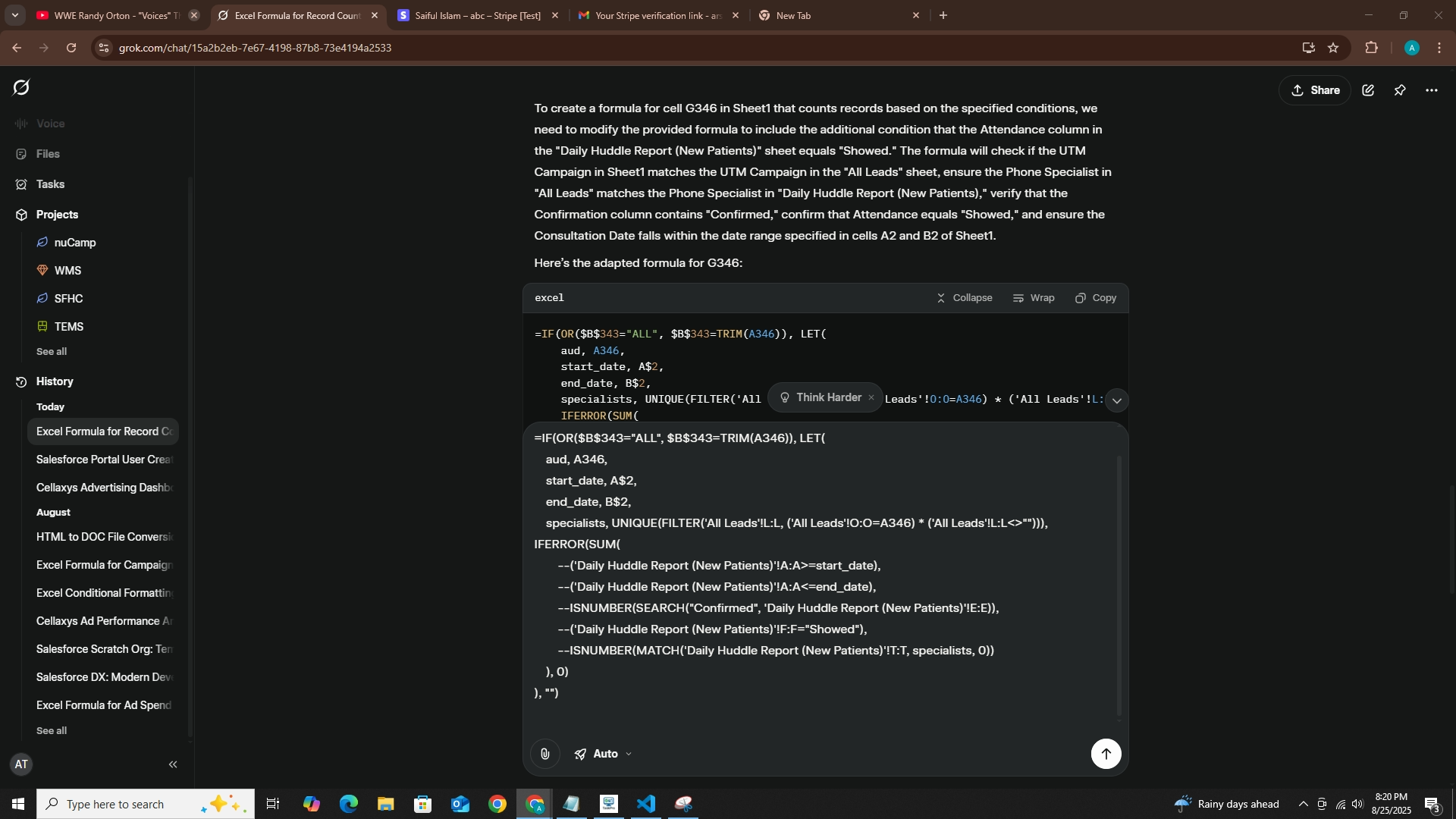Open a new chat with the compose icon
This screenshot has width=1456, height=819.
1368,90
